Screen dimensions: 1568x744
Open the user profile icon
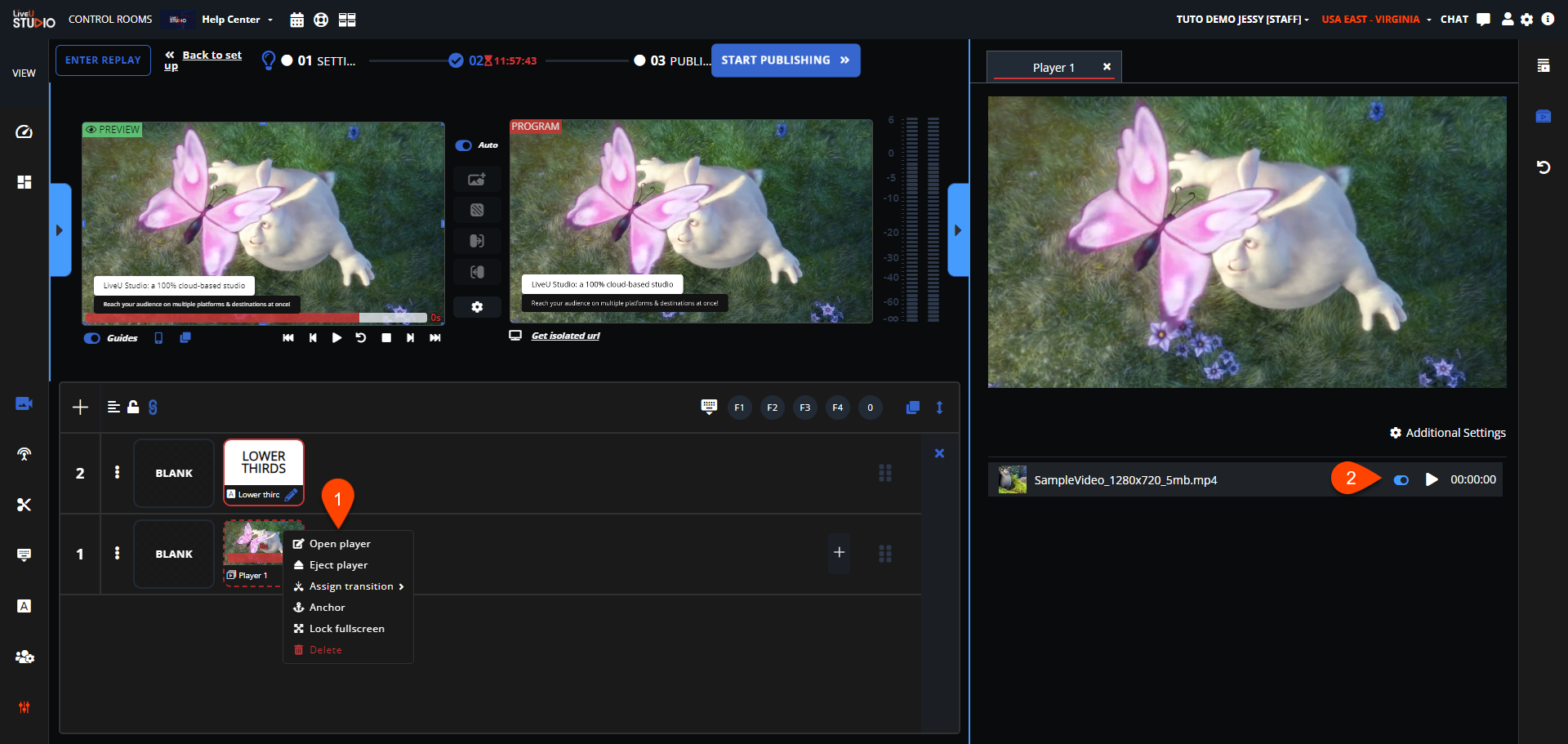(1508, 19)
